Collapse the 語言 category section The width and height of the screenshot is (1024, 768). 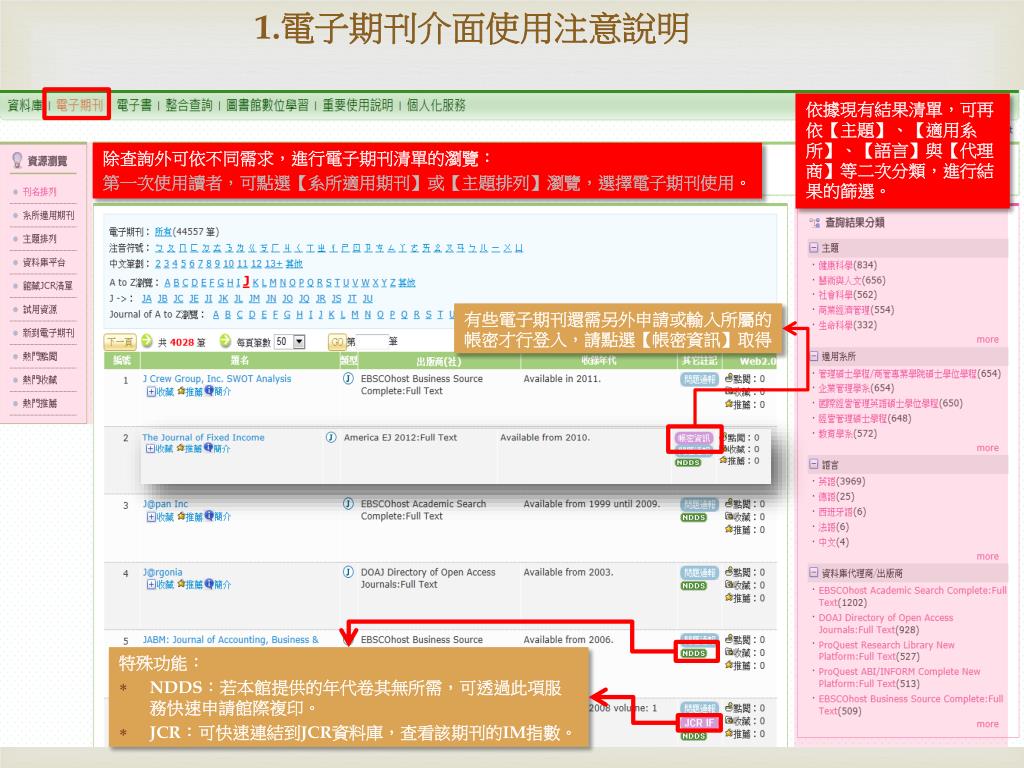click(814, 465)
